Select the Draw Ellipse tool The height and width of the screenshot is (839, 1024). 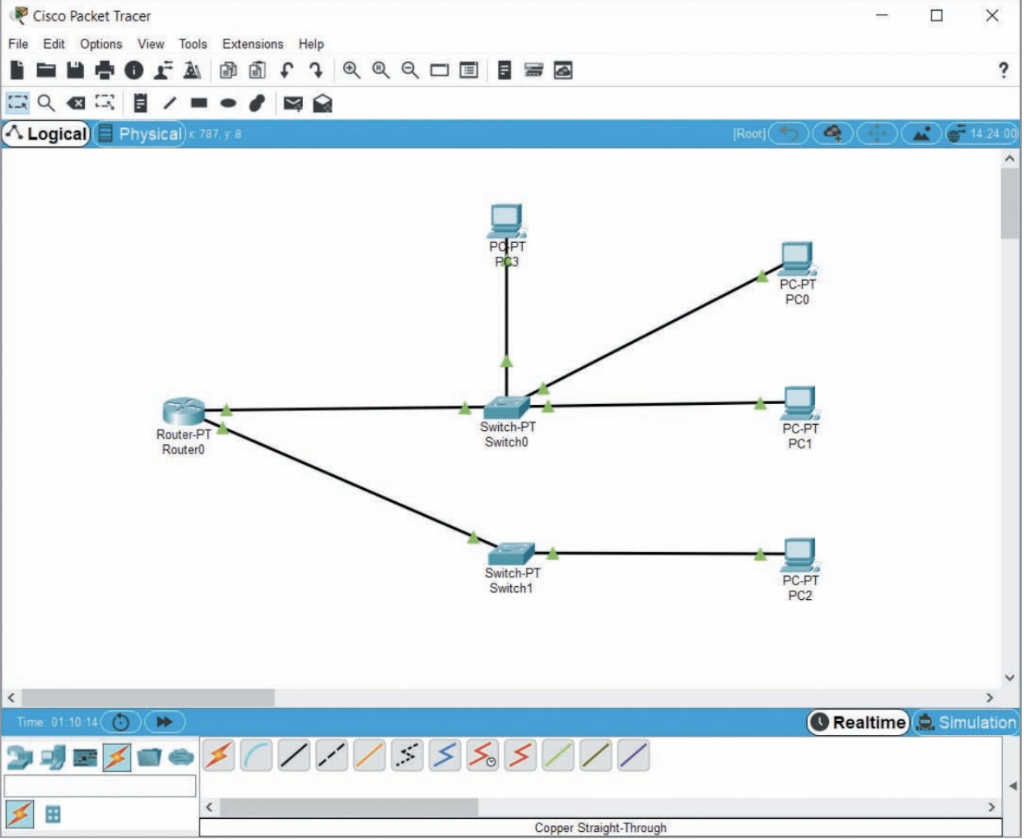(228, 103)
